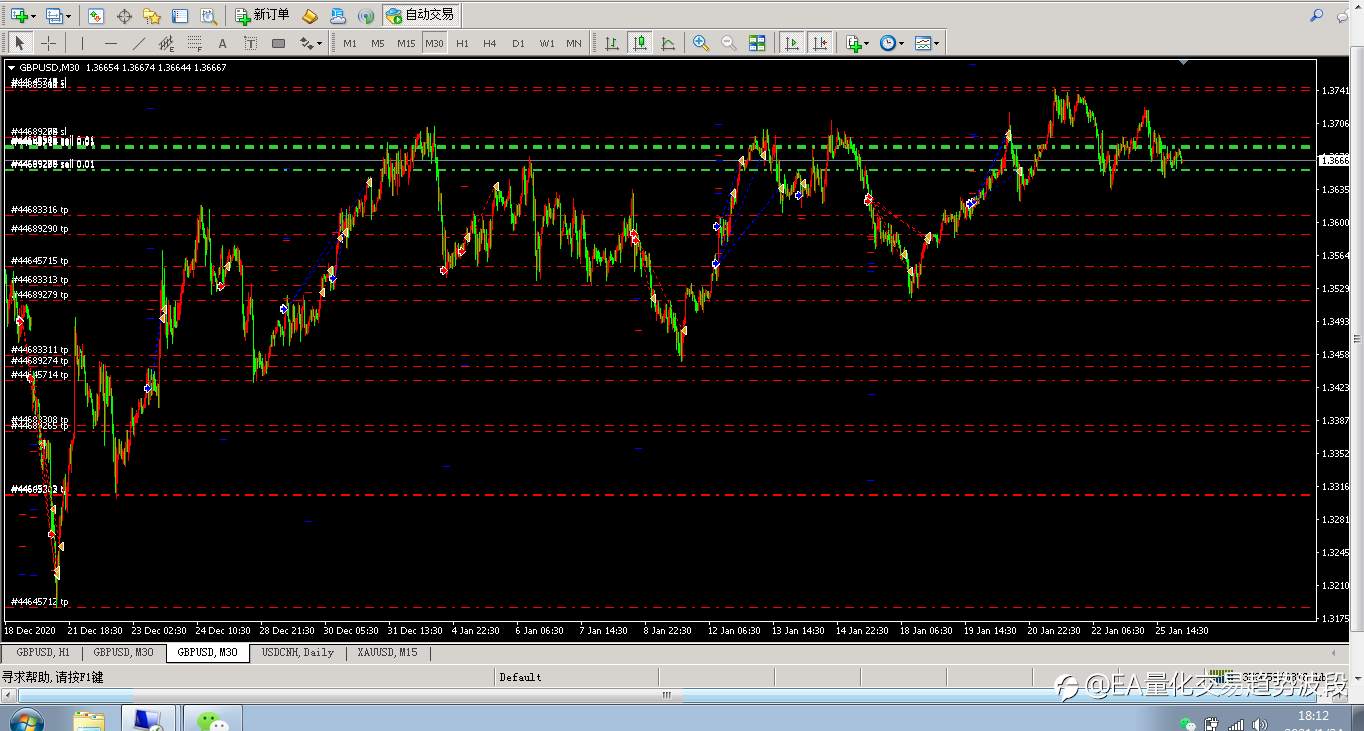Select the horizontal line tool
Viewport: 1364px width, 731px height.
[110, 43]
